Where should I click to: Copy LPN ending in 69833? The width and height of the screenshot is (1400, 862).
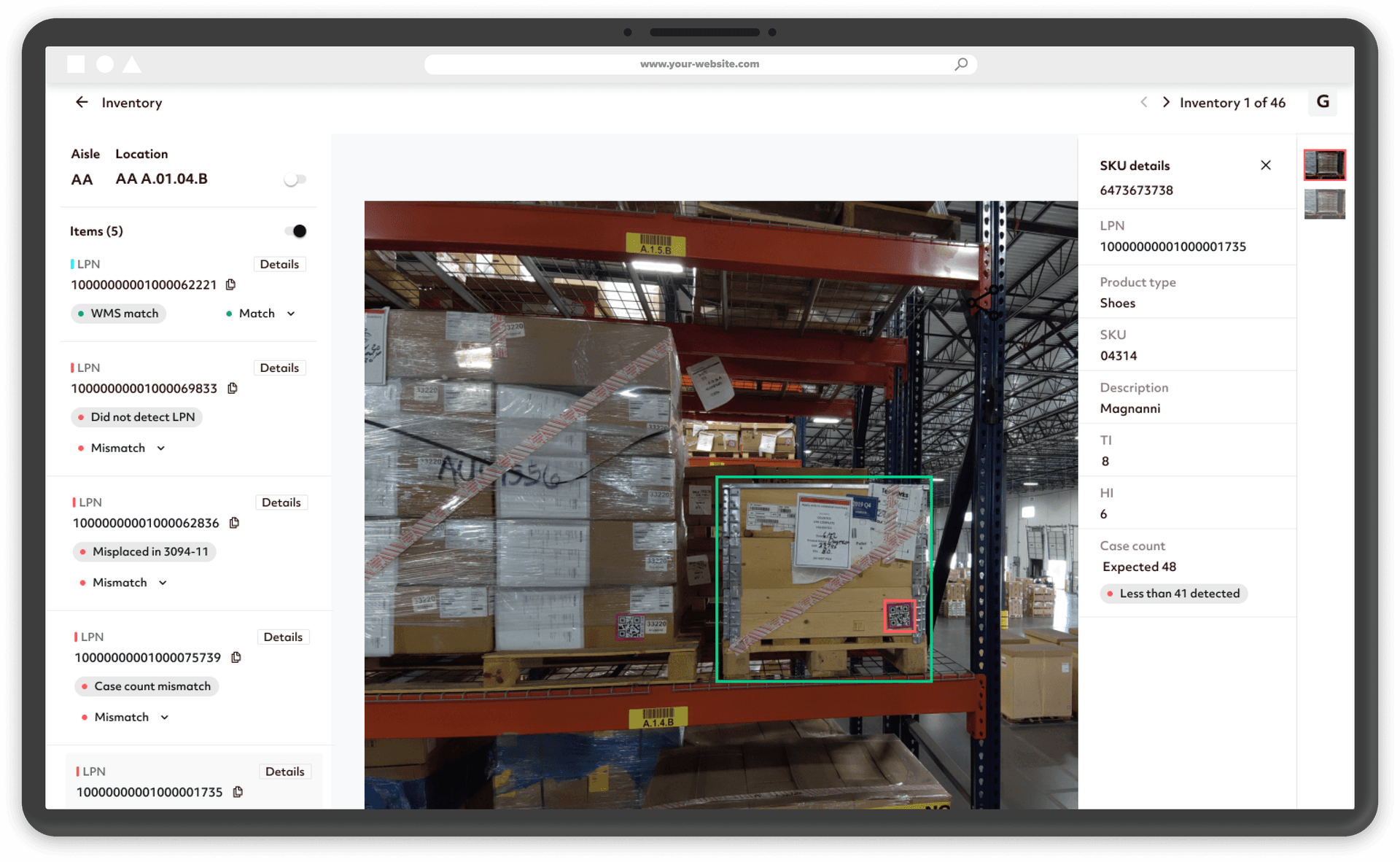click(233, 388)
